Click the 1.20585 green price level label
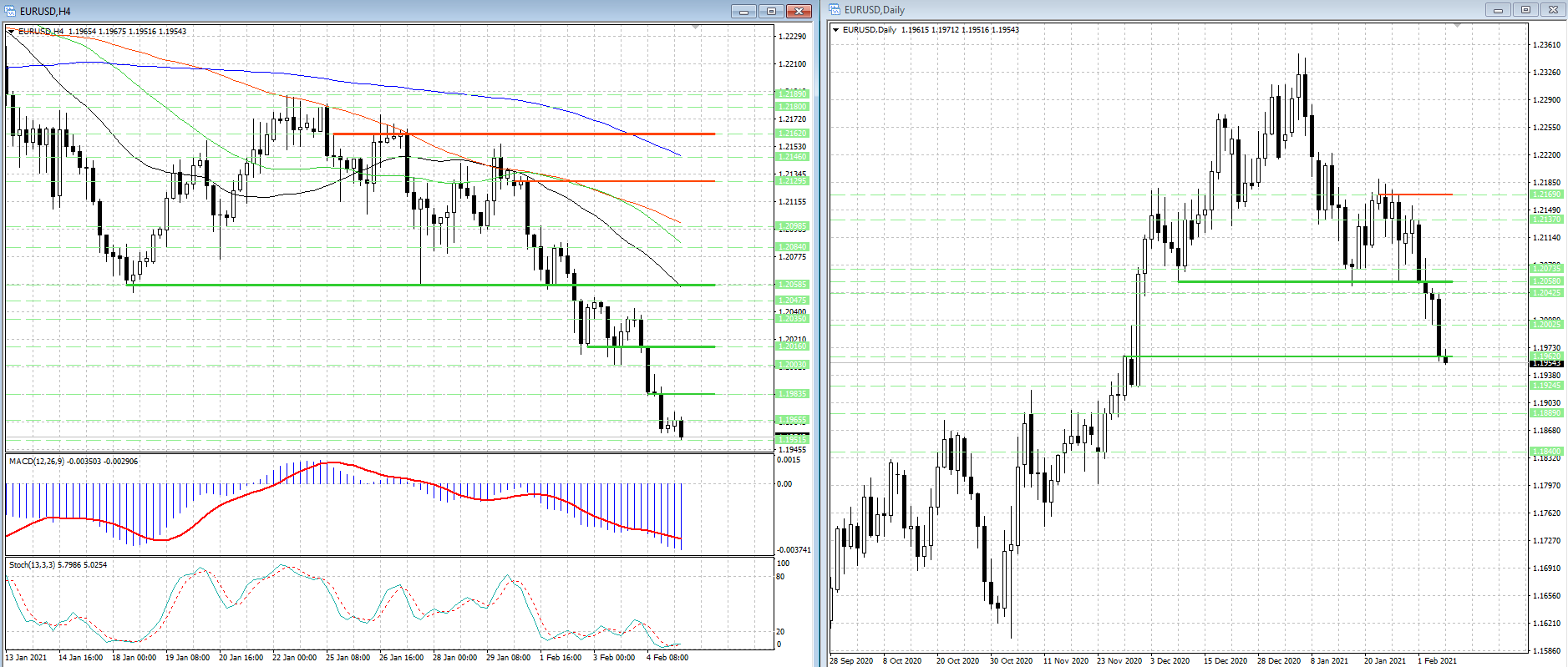Image resolution: width=1568 pixels, height=667 pixels. (x=792, y=285)
